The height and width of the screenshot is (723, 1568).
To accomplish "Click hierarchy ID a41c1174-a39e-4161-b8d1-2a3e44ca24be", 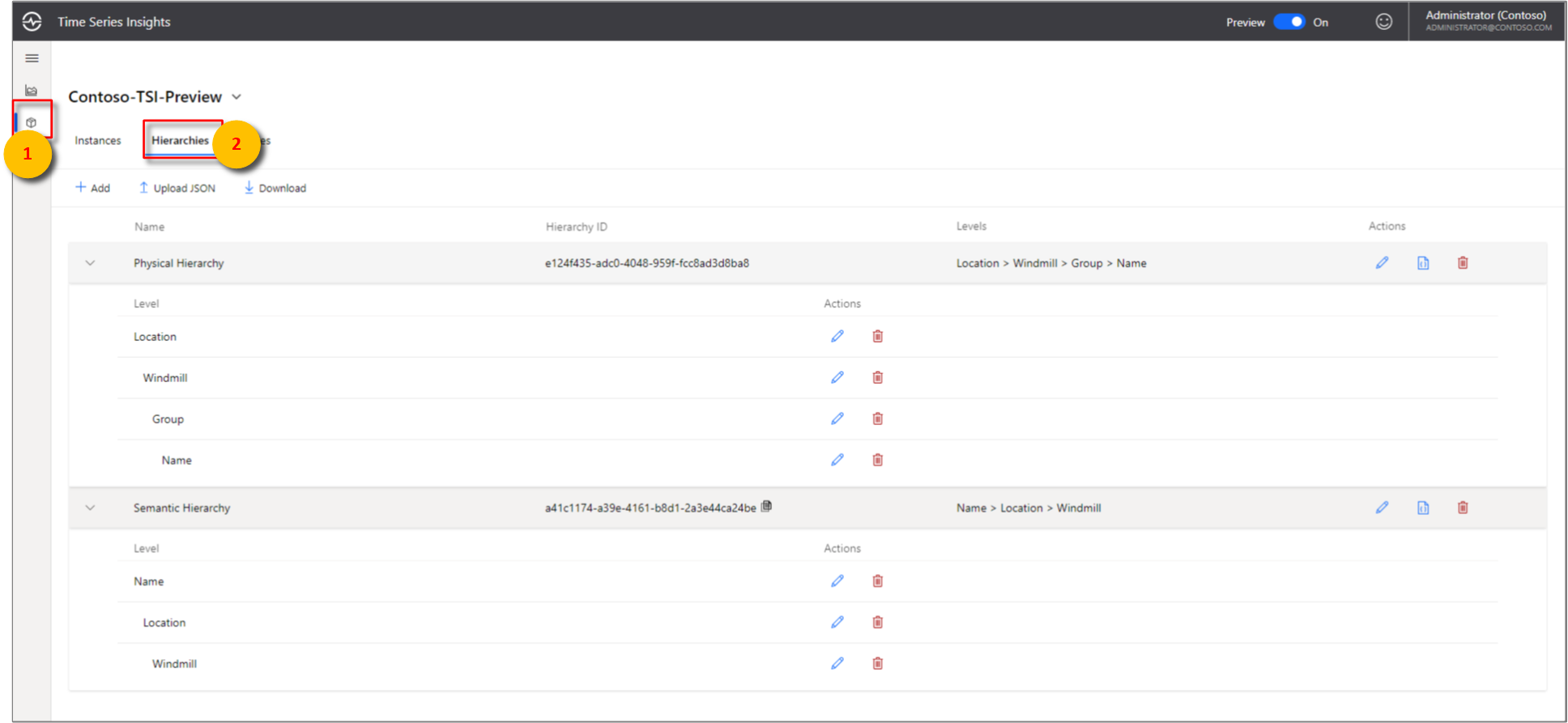I will pos(650,508).
